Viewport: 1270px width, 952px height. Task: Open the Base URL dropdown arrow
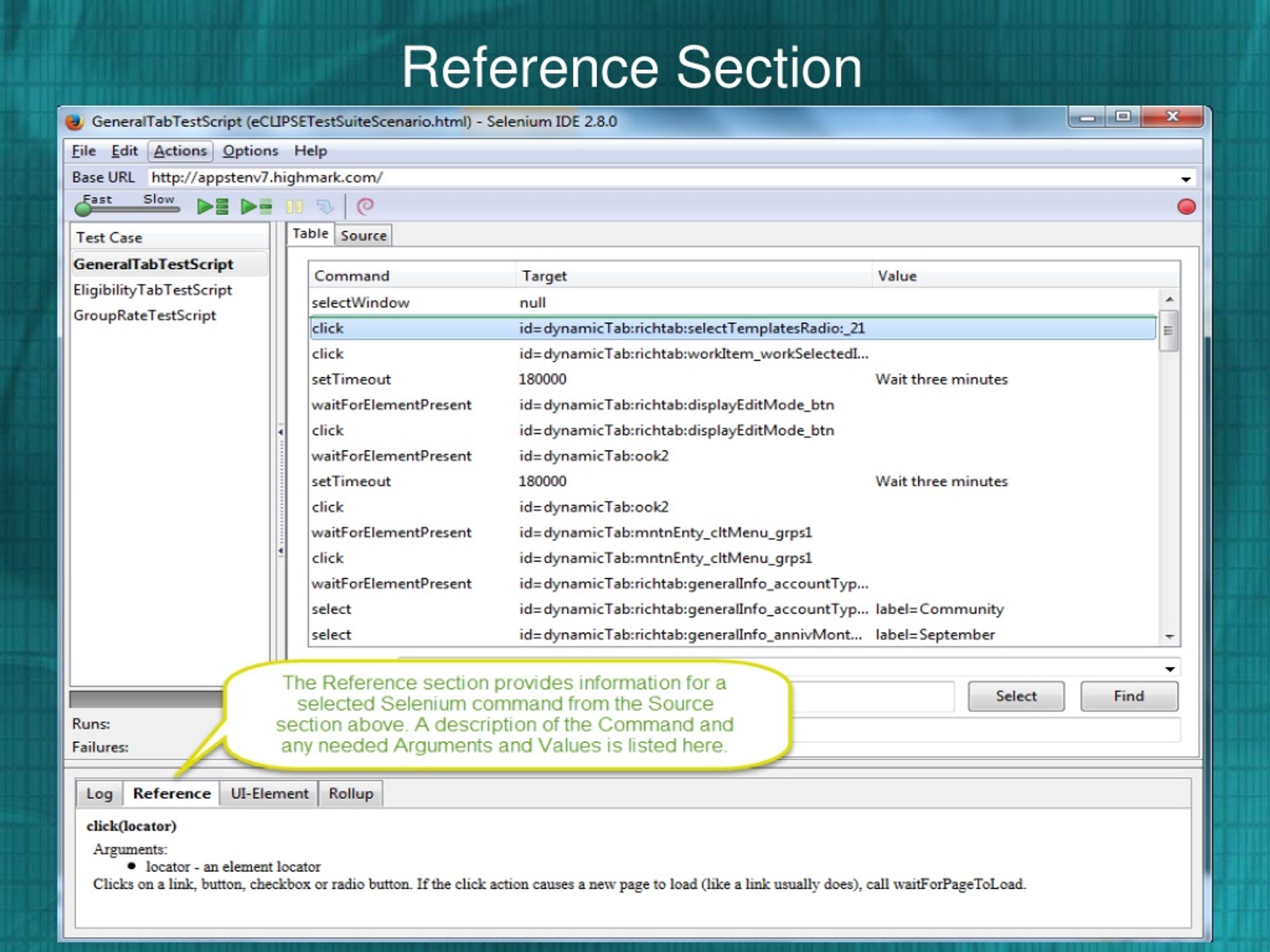(x=1186, y=179)
